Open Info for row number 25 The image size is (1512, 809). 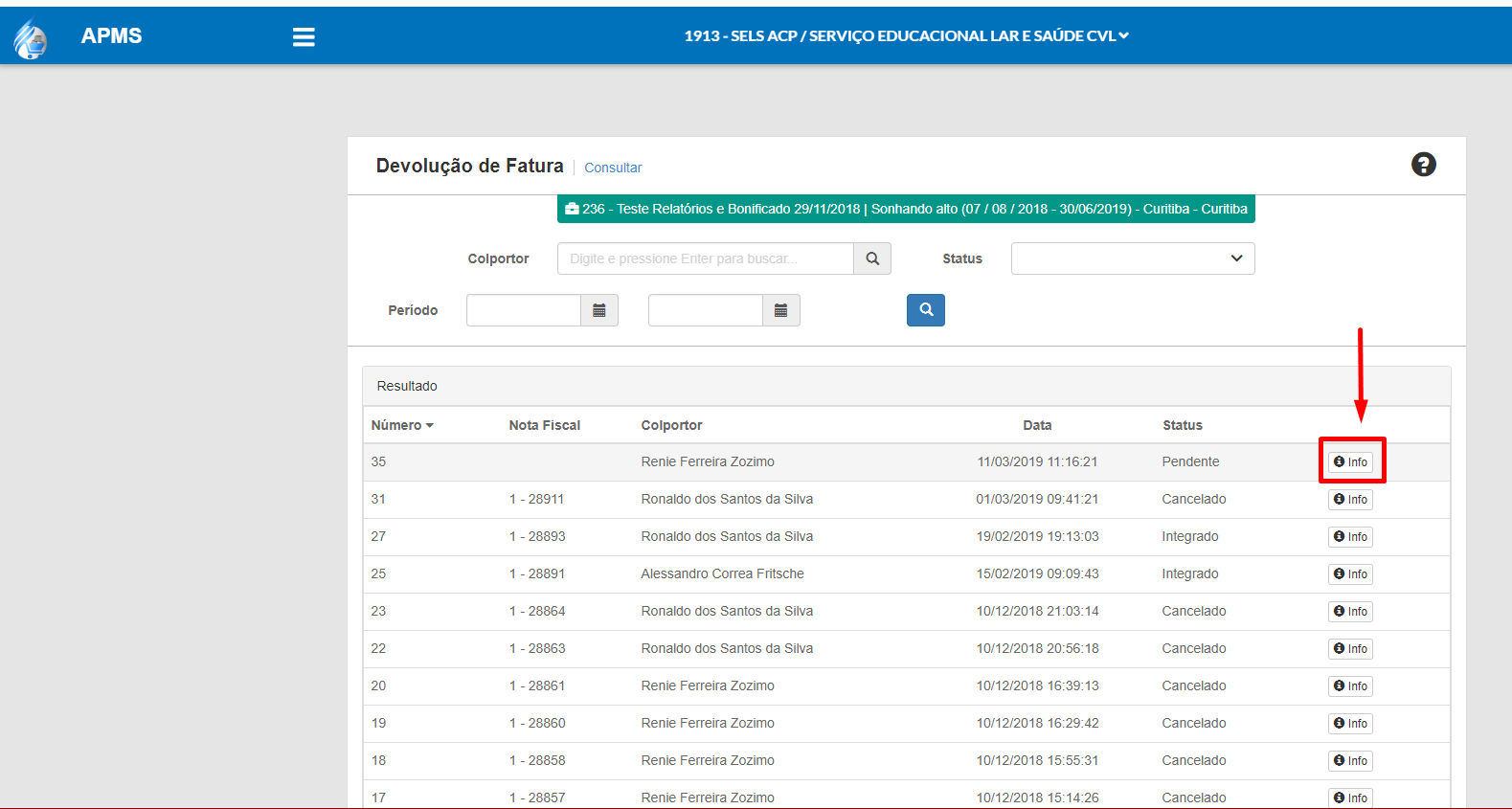coord(1350,573)
